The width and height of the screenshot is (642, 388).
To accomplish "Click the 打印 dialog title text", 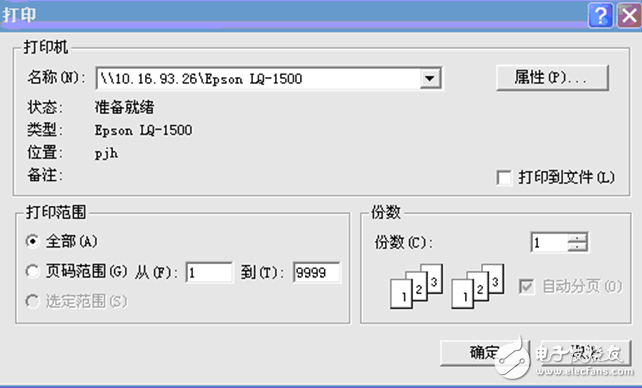I will [x=19, y=15].
